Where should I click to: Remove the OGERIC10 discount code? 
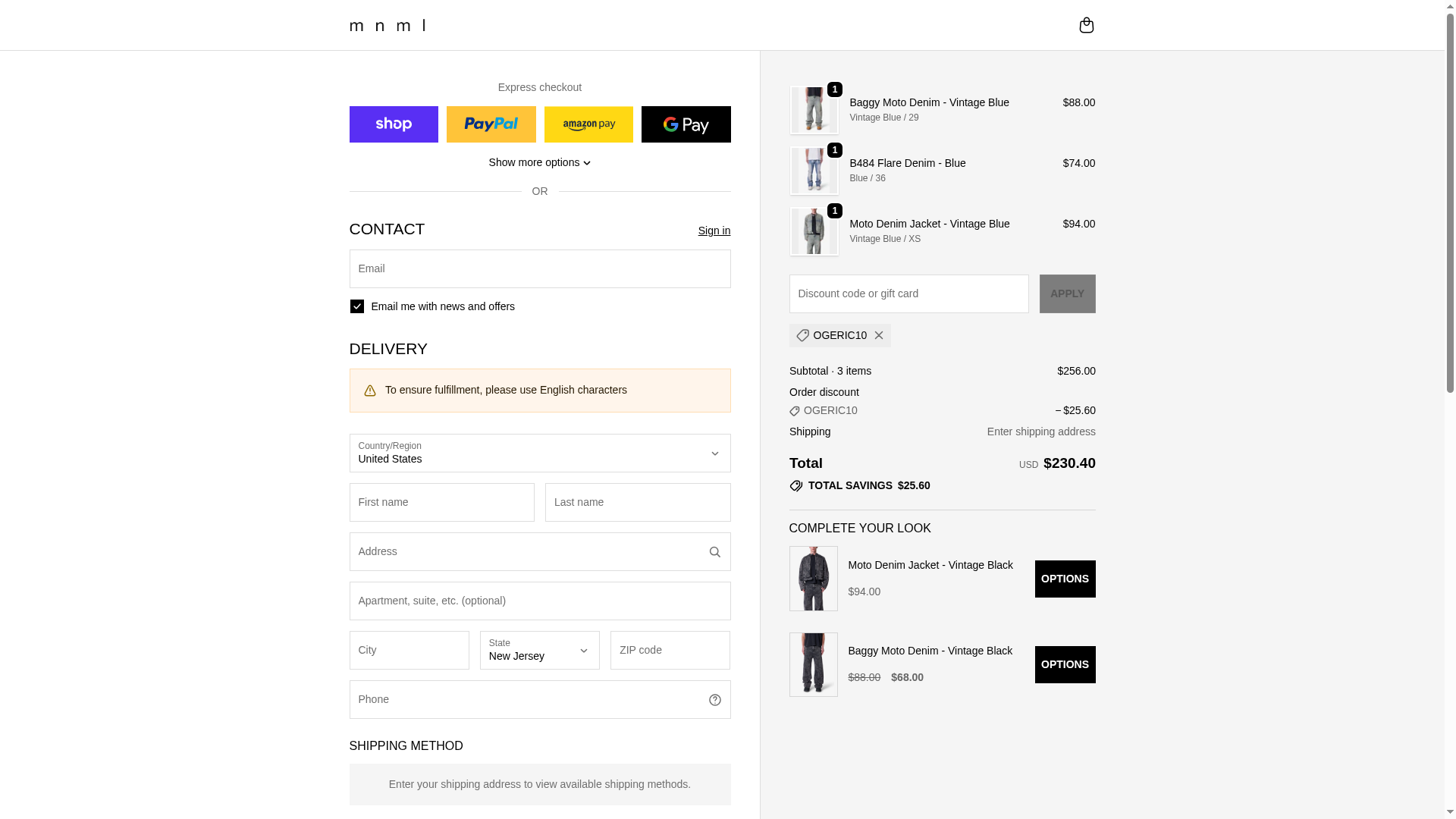878,335
